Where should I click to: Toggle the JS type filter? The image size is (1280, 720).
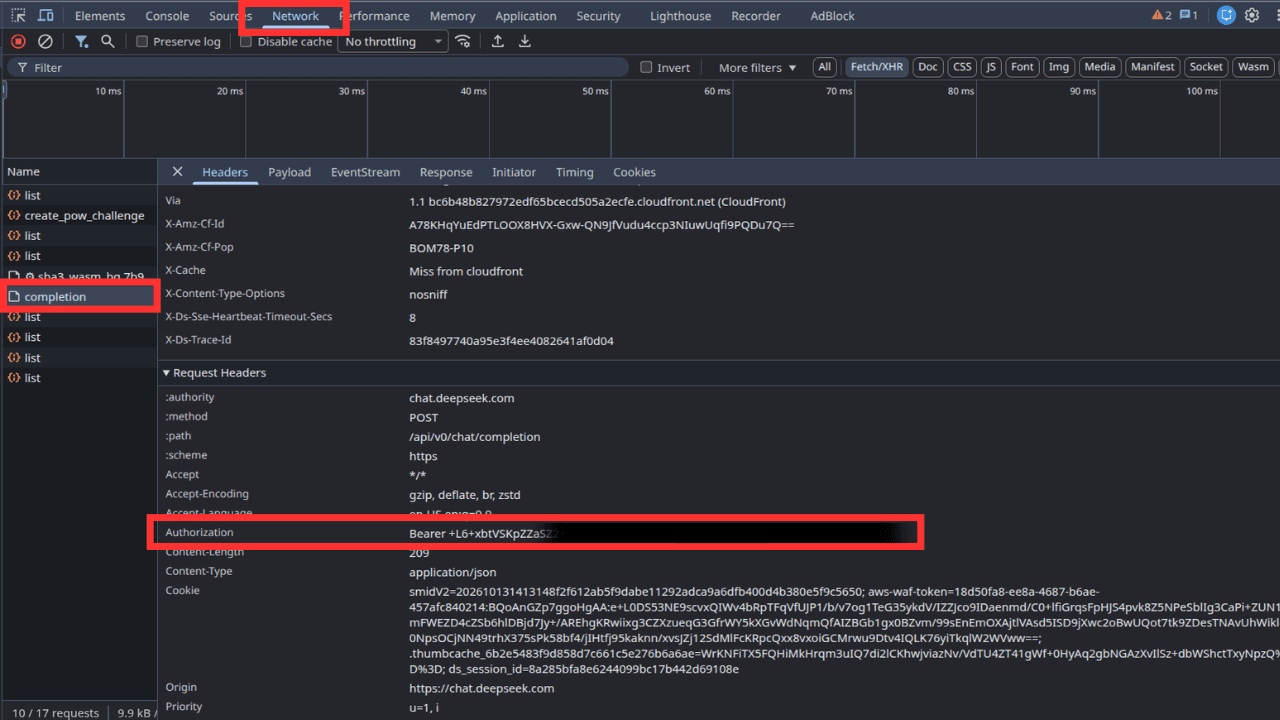(991, 67)
